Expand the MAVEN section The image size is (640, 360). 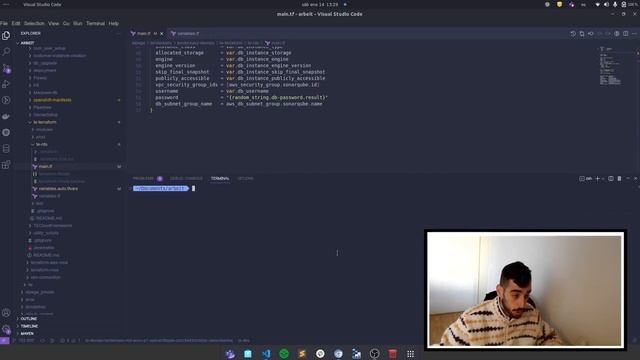(x=27, y=333)
